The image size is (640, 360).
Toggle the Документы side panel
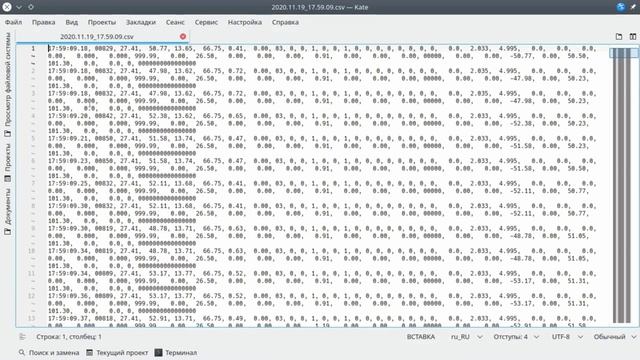click(x=7, y=211)
